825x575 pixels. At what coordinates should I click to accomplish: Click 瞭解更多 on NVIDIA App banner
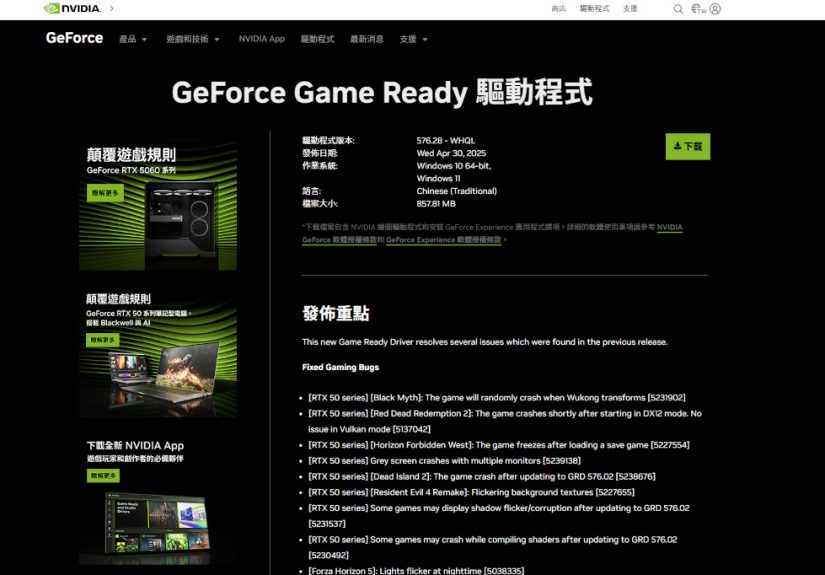103,476
